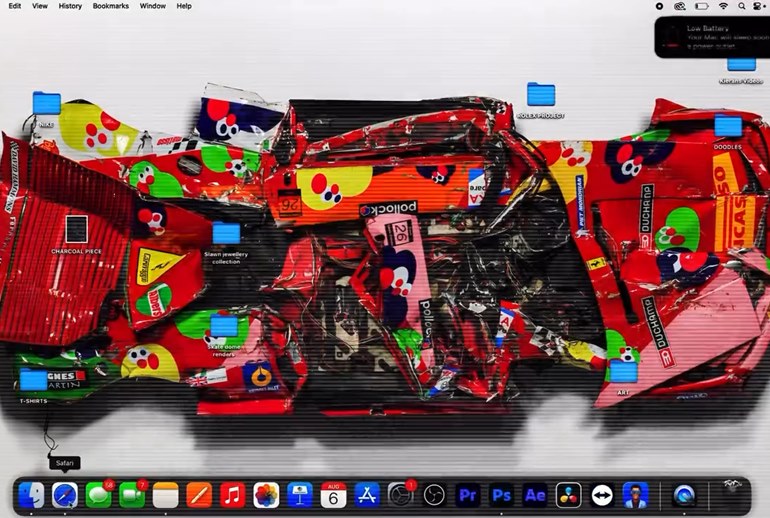Open System Preferences with update badge
Viewport: 770px width, 518px height.
pos(400,495)
